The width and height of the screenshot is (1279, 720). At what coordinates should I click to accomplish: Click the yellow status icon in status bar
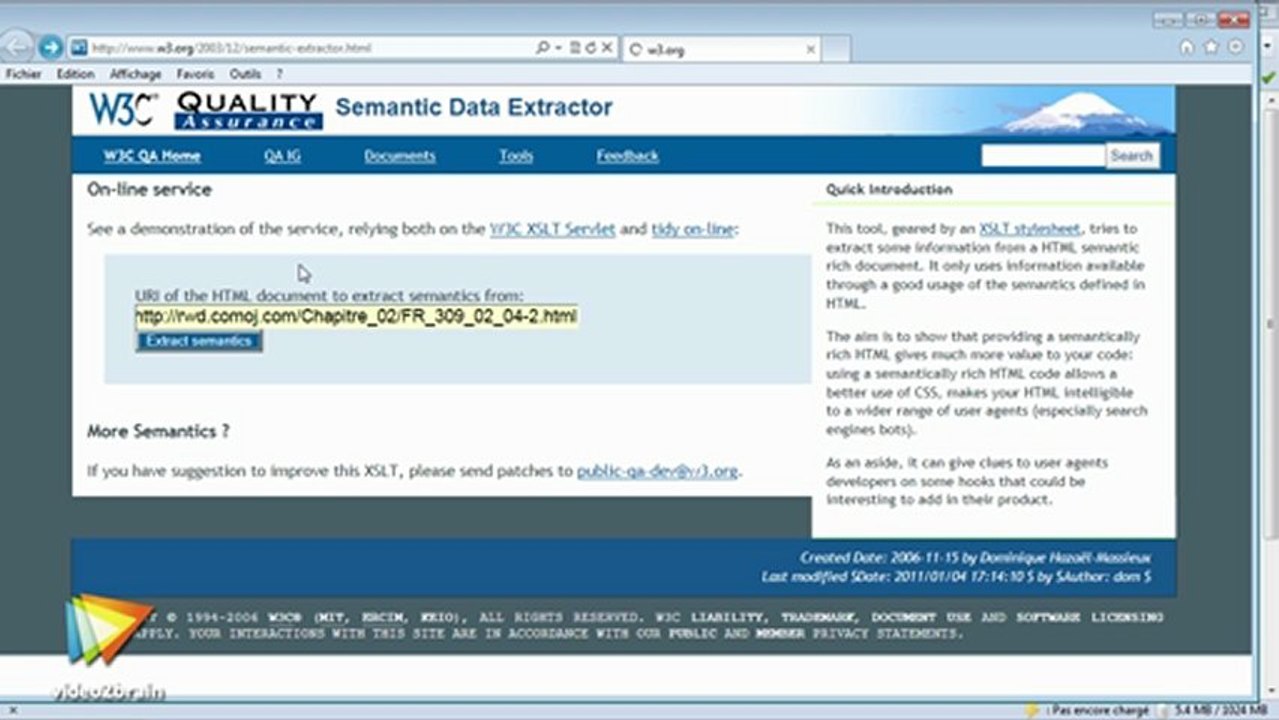tap(1032, 710)
